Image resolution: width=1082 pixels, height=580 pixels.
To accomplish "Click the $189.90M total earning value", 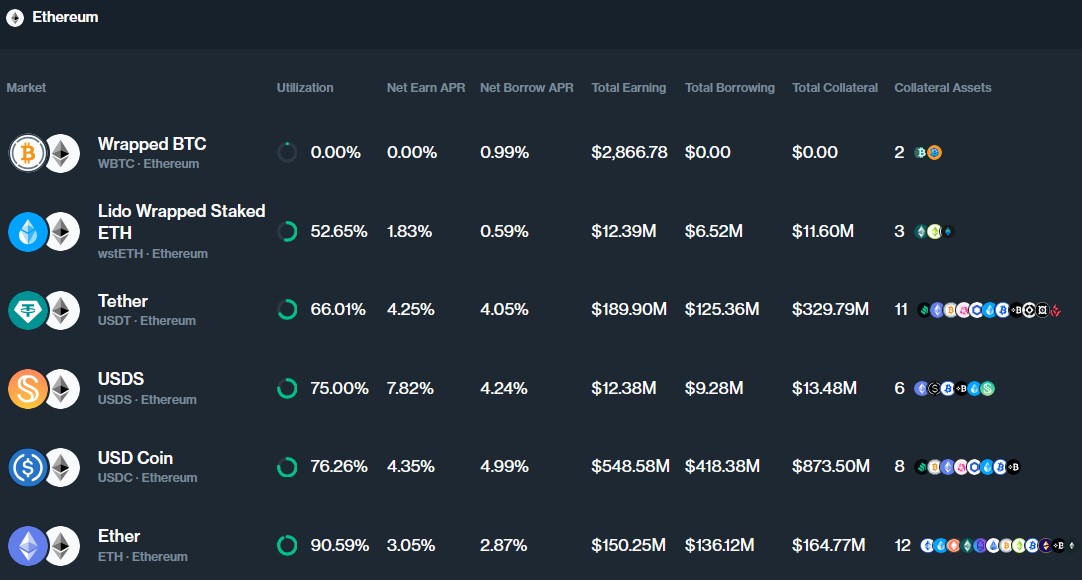I will (x=629, y=310).
